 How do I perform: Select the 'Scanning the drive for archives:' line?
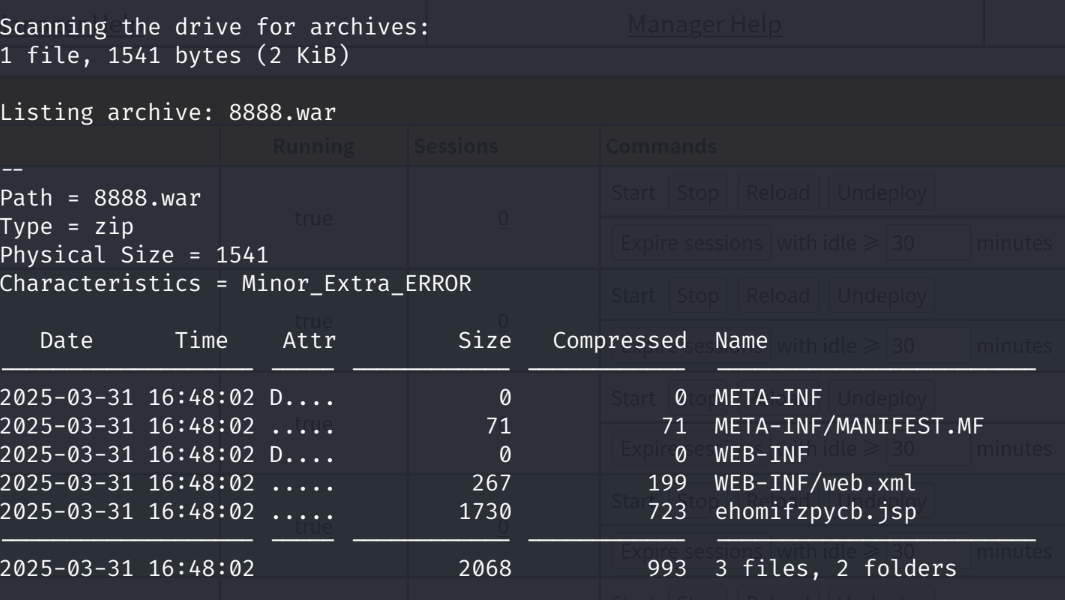coord(215,27)
